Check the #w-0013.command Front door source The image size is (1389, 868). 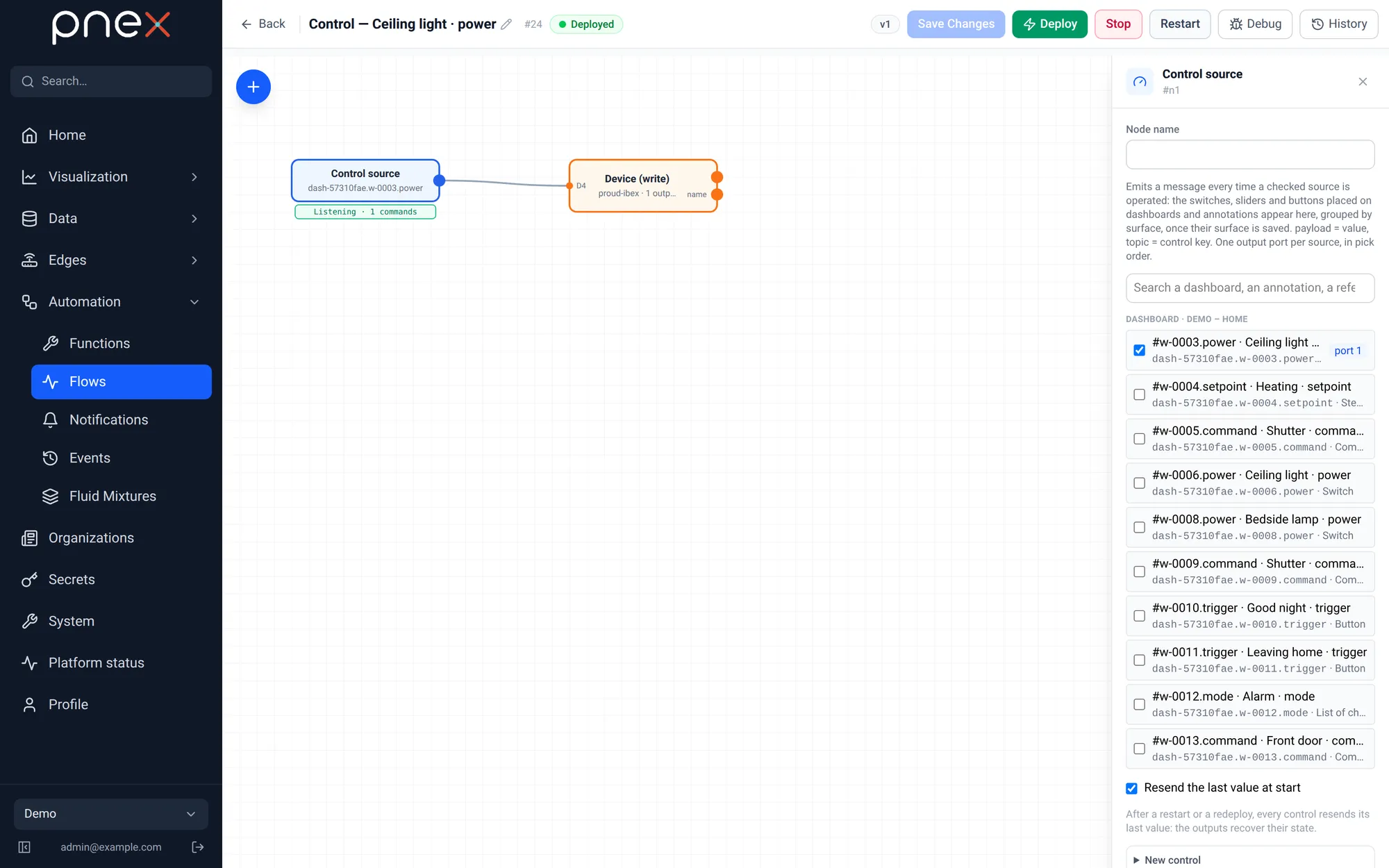(x=1139, y=749)
